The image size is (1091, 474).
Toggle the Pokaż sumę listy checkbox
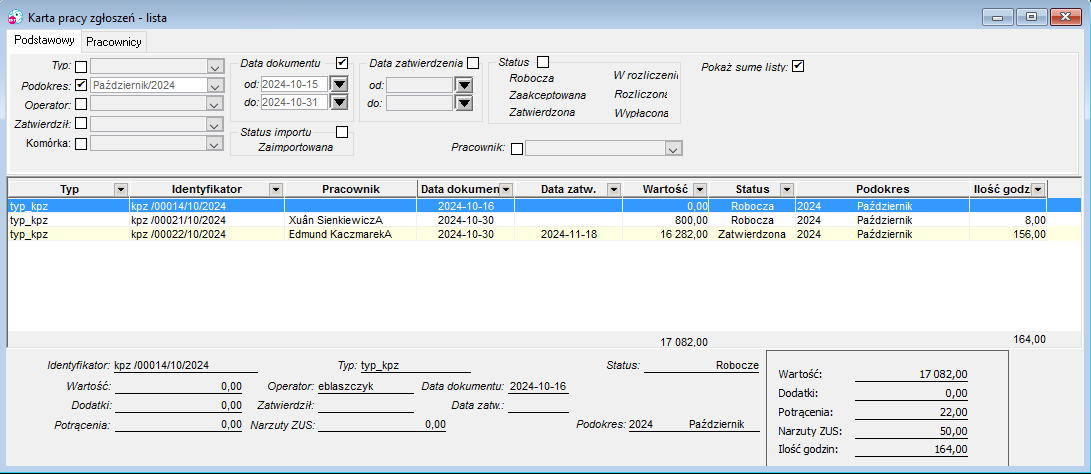(798, 67)
